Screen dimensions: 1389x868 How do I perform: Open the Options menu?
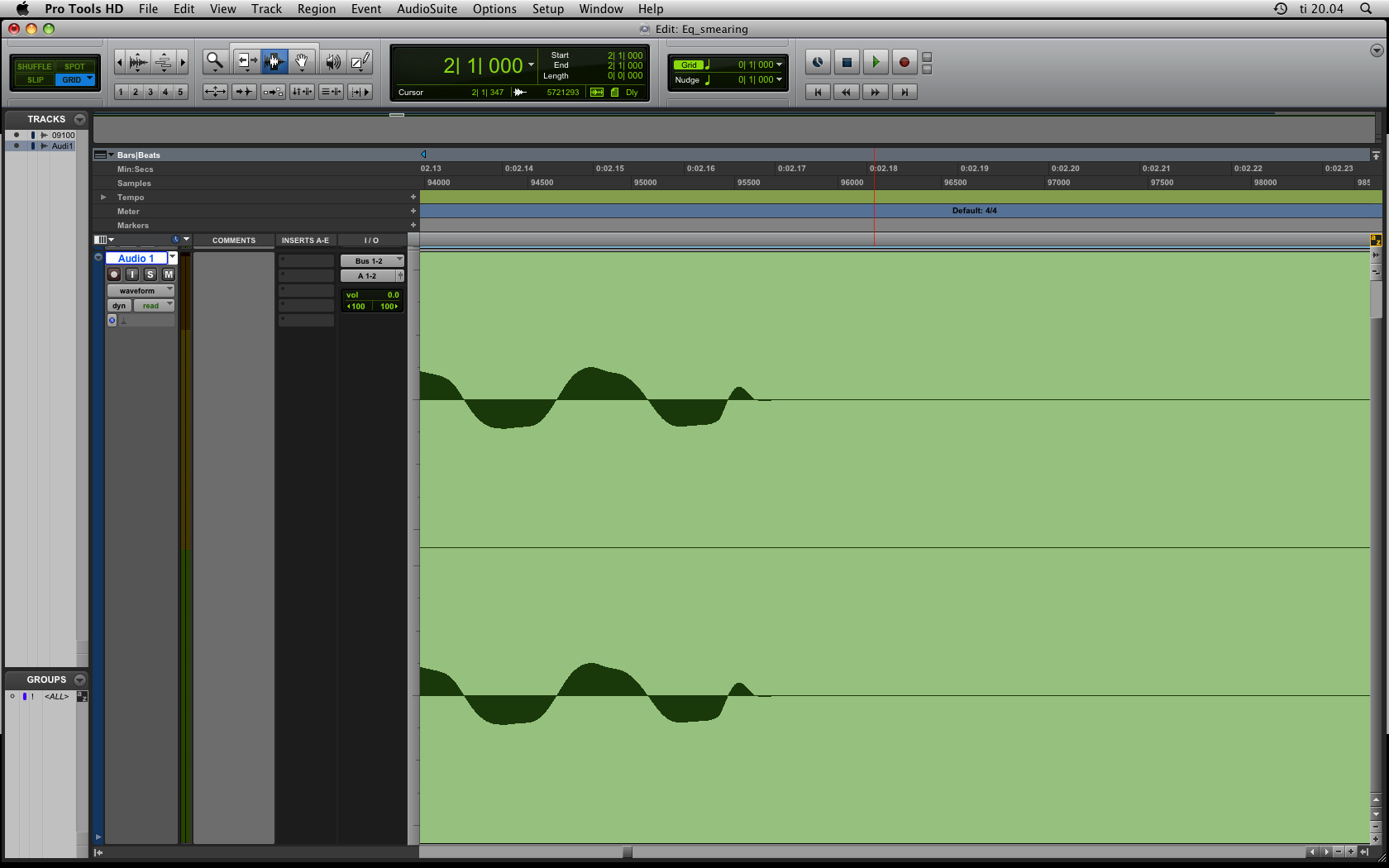coord(494,9)
